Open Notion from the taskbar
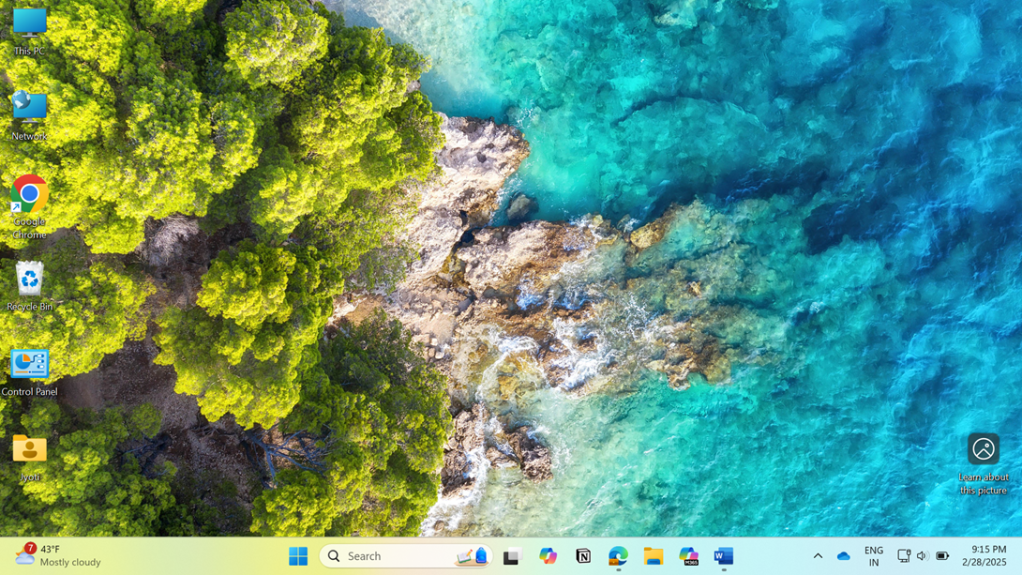Image resolution: width=1022 pixels, height=575 pixels. point(583,556)
